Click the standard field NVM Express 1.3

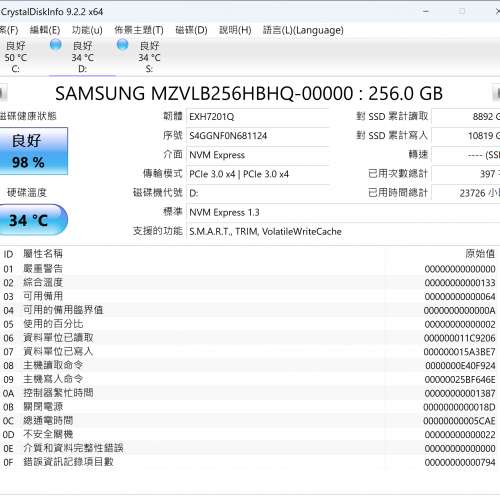click(343, 213)
